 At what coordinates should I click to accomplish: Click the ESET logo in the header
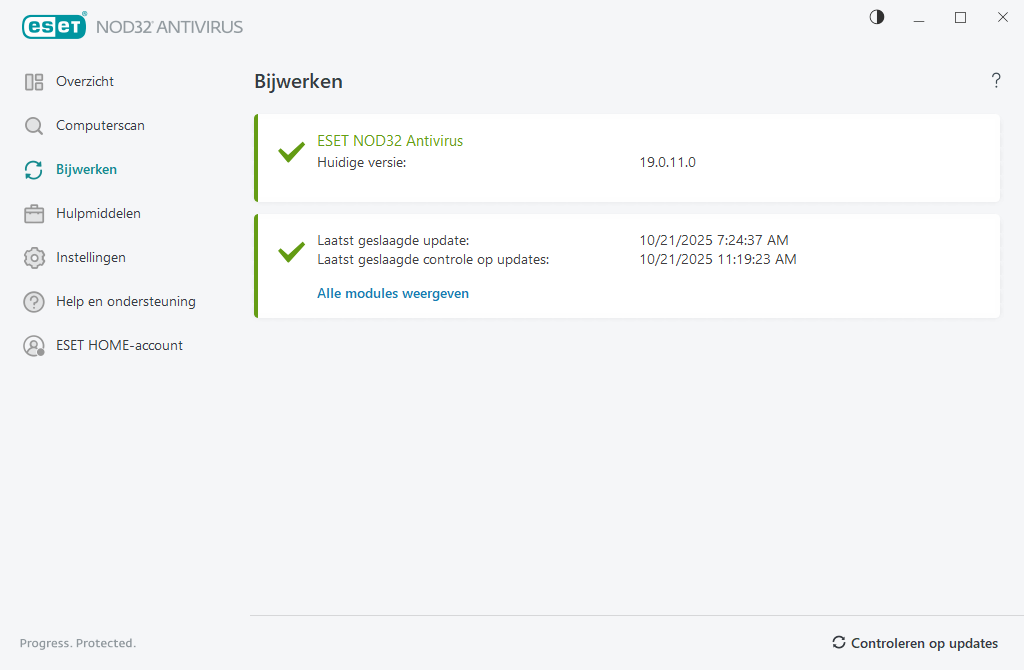55,27
